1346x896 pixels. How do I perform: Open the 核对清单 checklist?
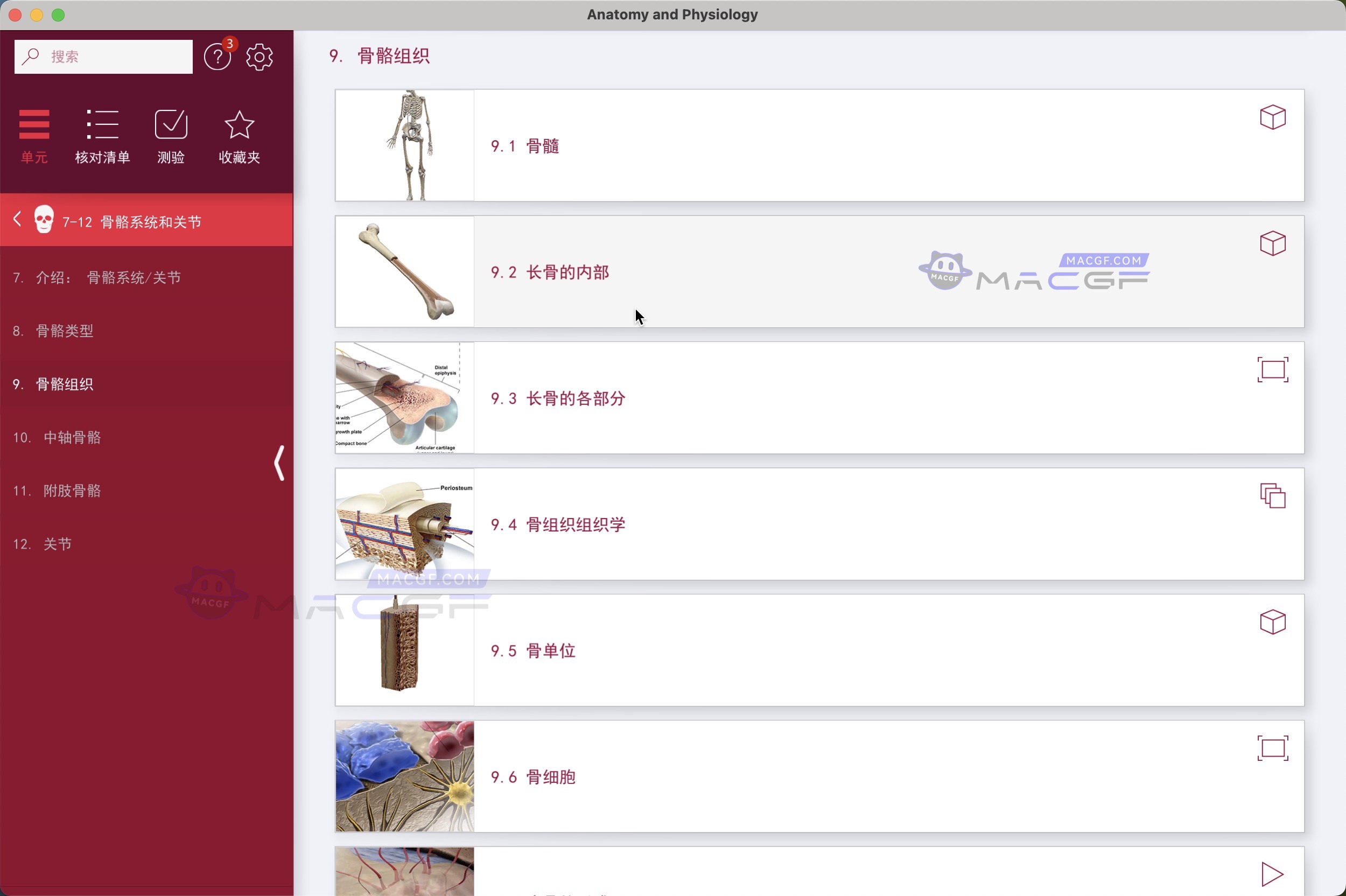tap(103, 136)
